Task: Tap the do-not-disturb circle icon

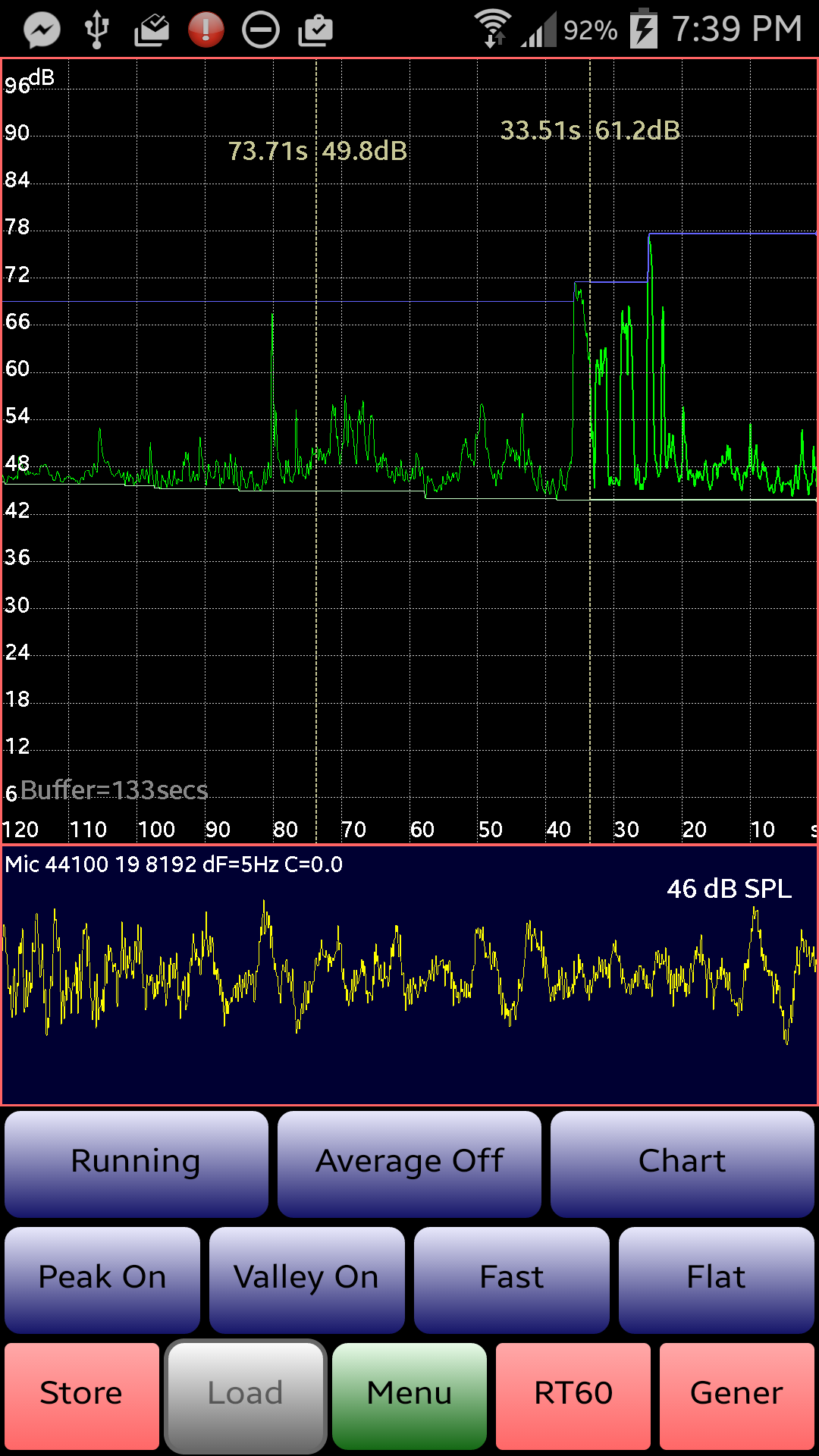Action: [x=260, y=30]
